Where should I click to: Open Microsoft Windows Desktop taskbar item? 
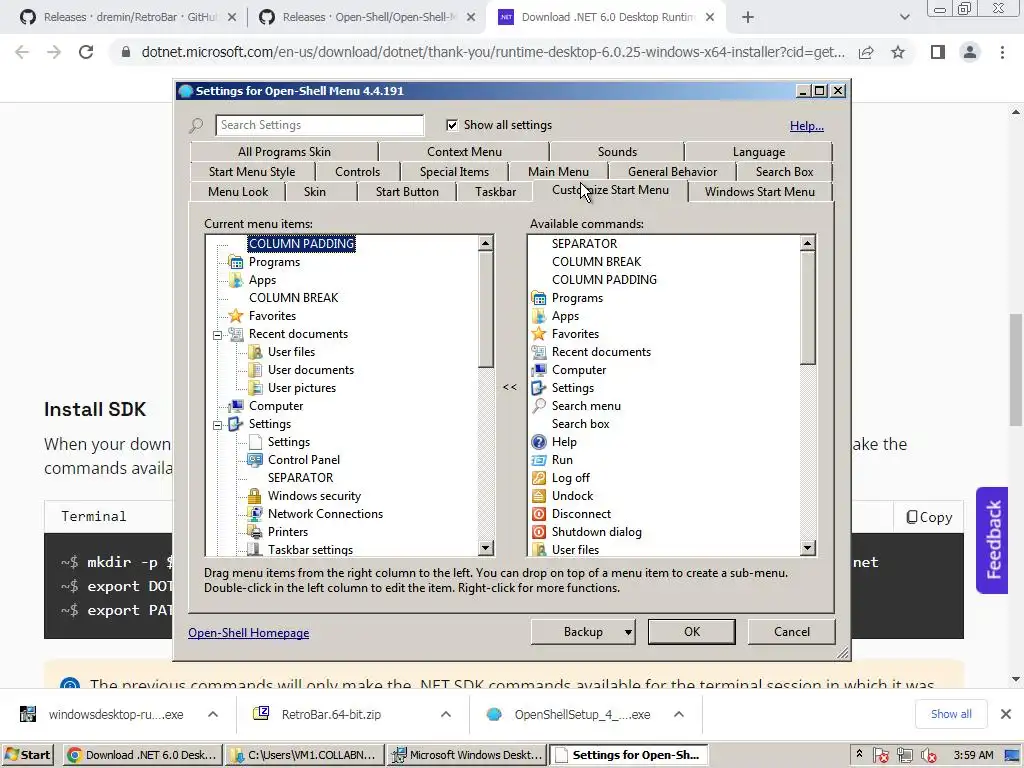(x=467, y=756)
